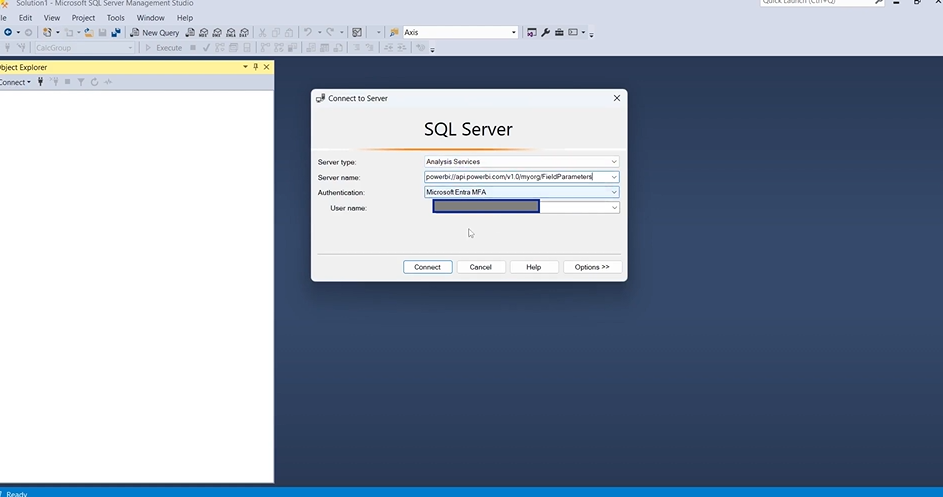Click the Stop square icon in Object Explorer
Viewport: 943px width, 497px height.
coord(67,82)
